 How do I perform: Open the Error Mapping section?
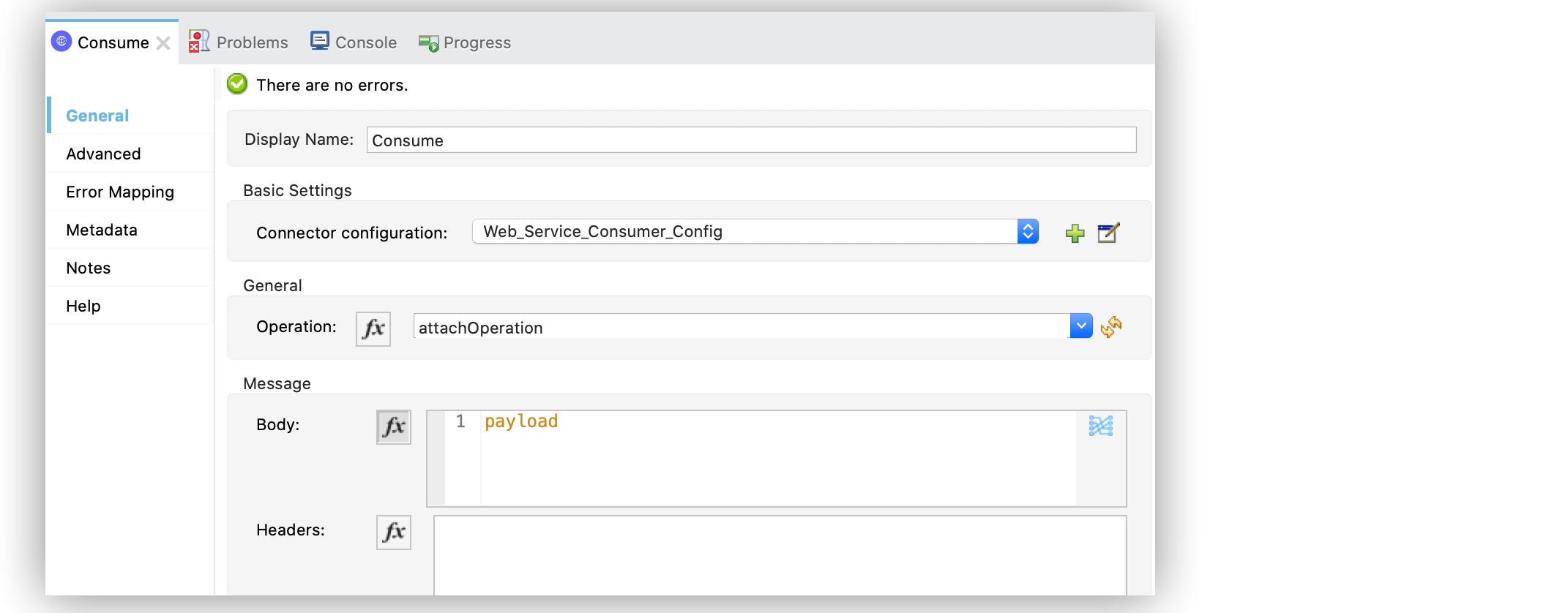tap(120, 192)
